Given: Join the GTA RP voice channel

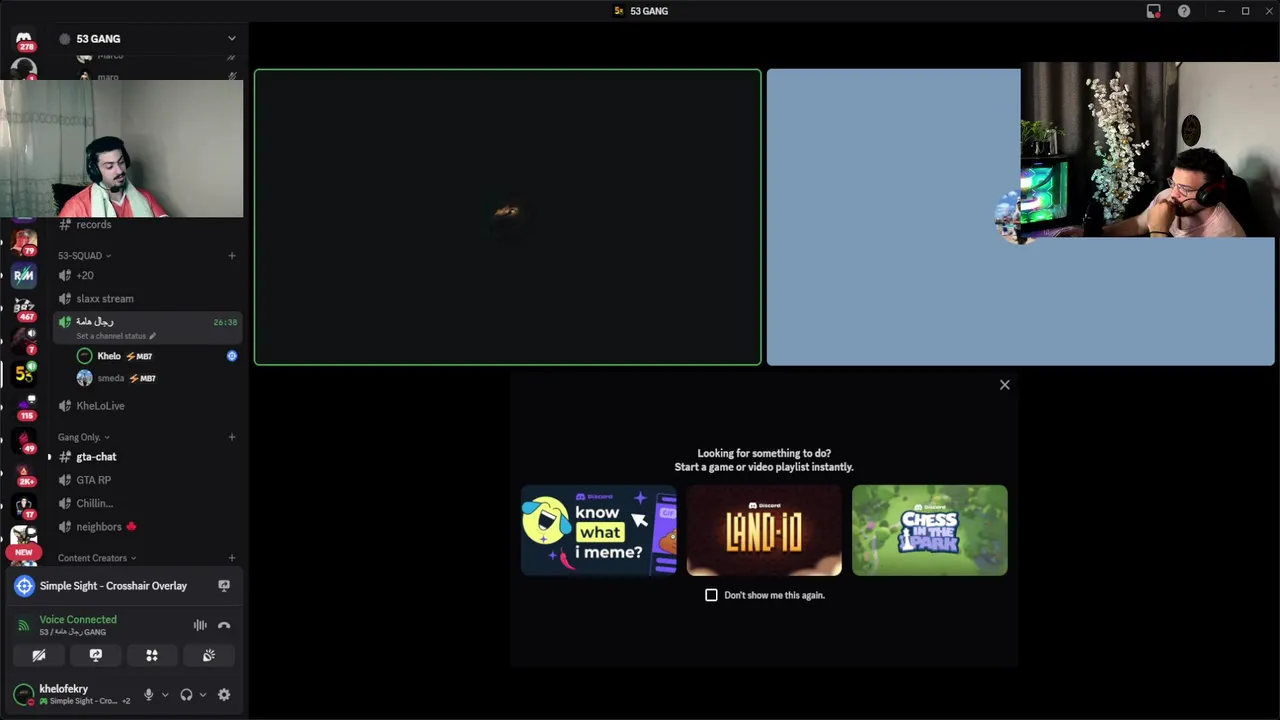Looking at the screenshot, I should pos(148,480).
